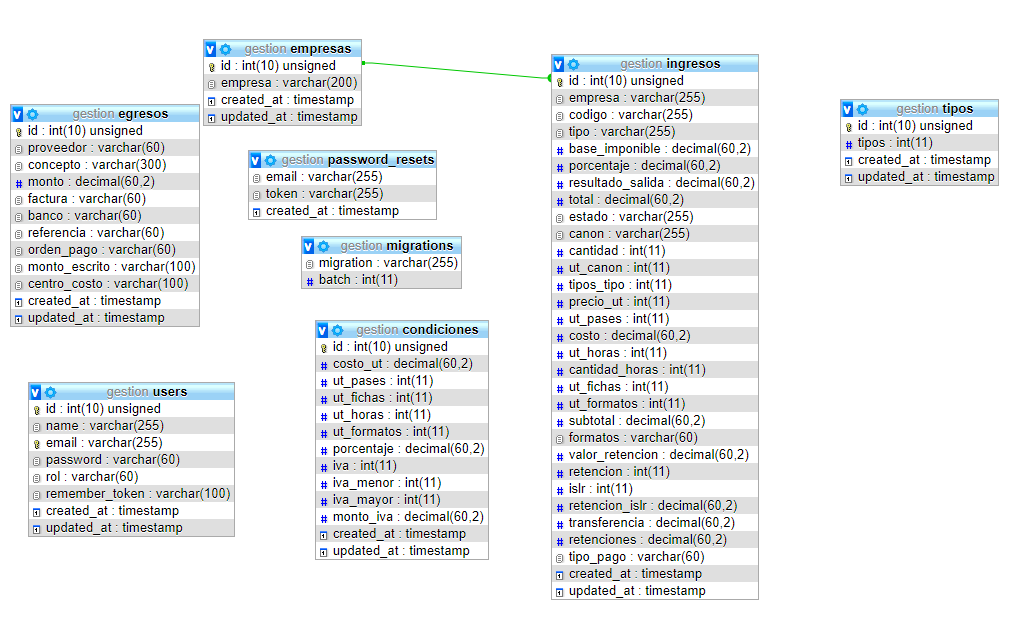Click 'monto_escrito : varchar(100)' row
1030x625 pixels.
tap(105, 267)
